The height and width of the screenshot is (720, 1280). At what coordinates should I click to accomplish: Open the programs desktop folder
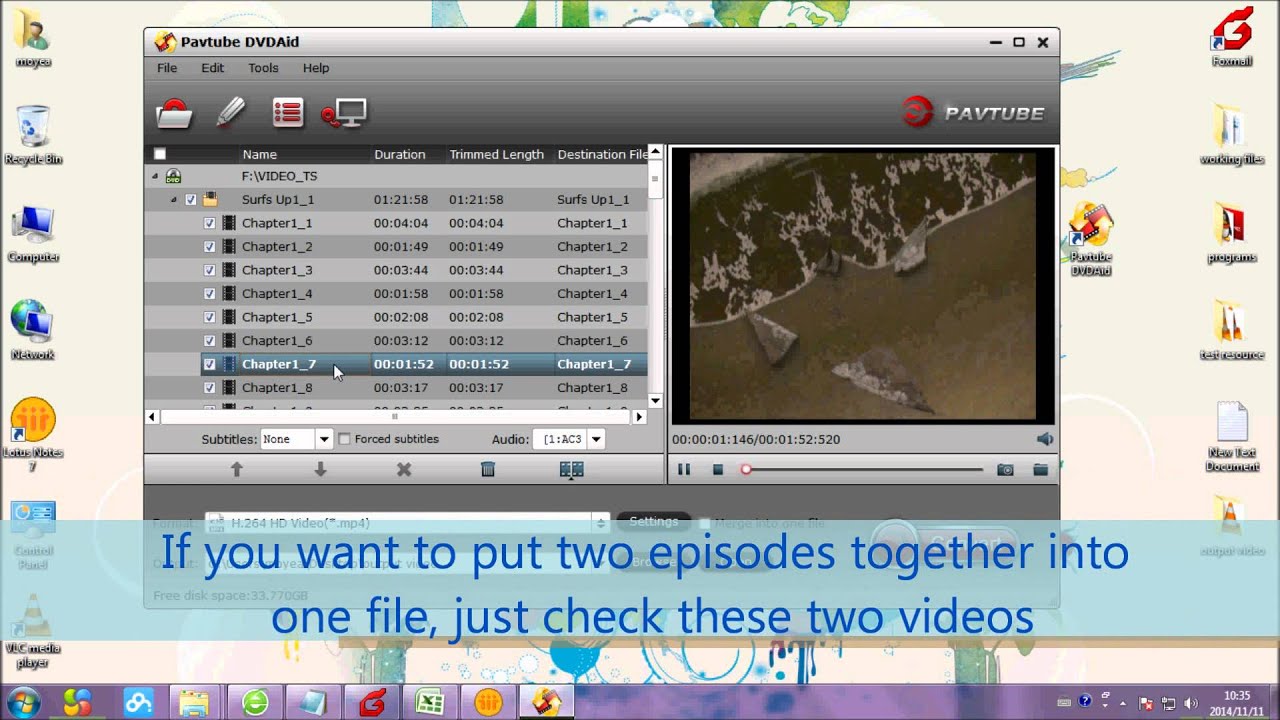point(1232,232)
